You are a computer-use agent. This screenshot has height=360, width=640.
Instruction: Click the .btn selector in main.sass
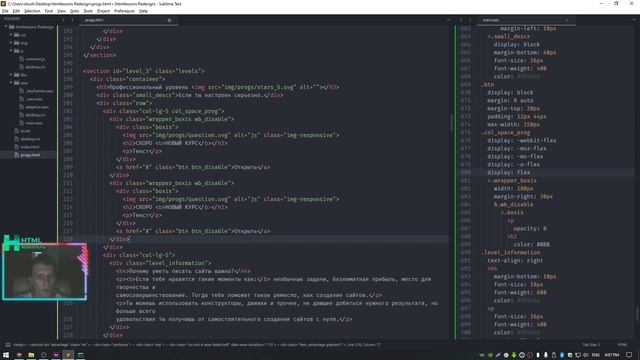[487, 84]
